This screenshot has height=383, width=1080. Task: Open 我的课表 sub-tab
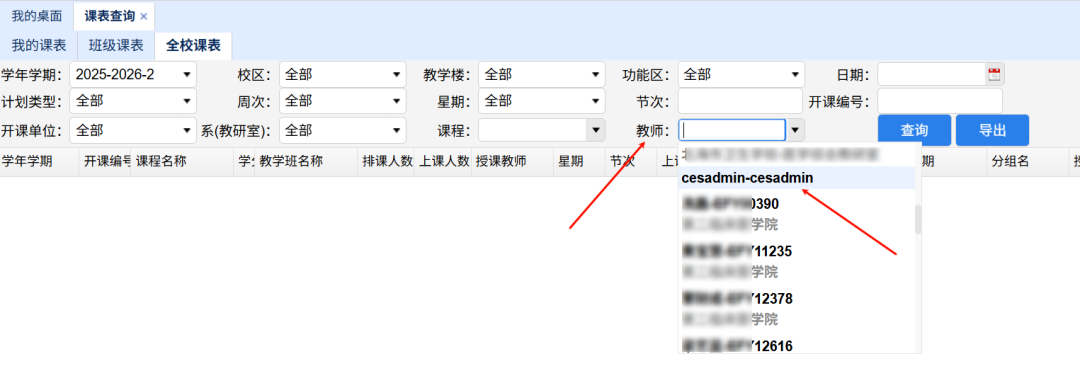39,45
